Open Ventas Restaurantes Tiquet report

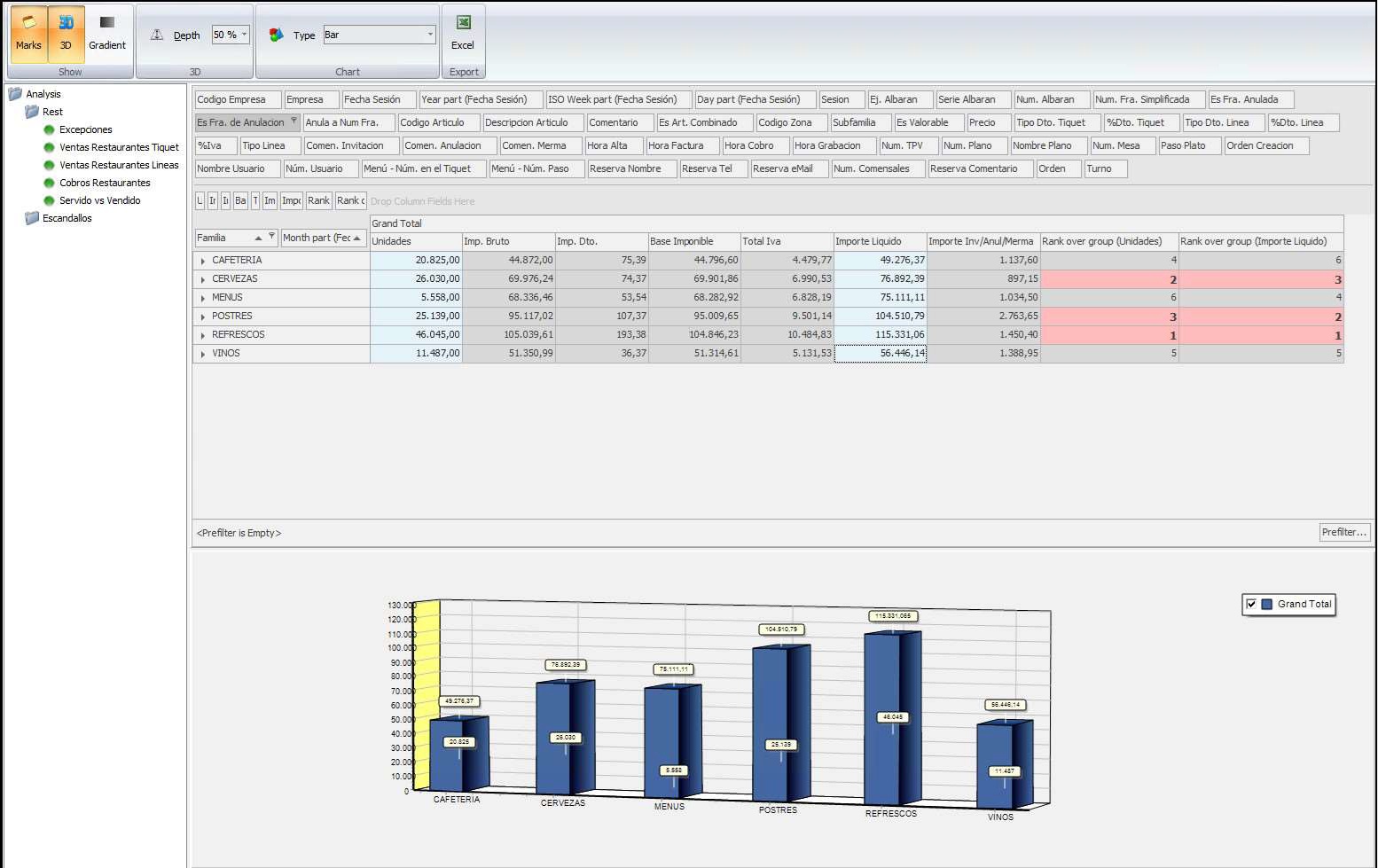(119, 147)
